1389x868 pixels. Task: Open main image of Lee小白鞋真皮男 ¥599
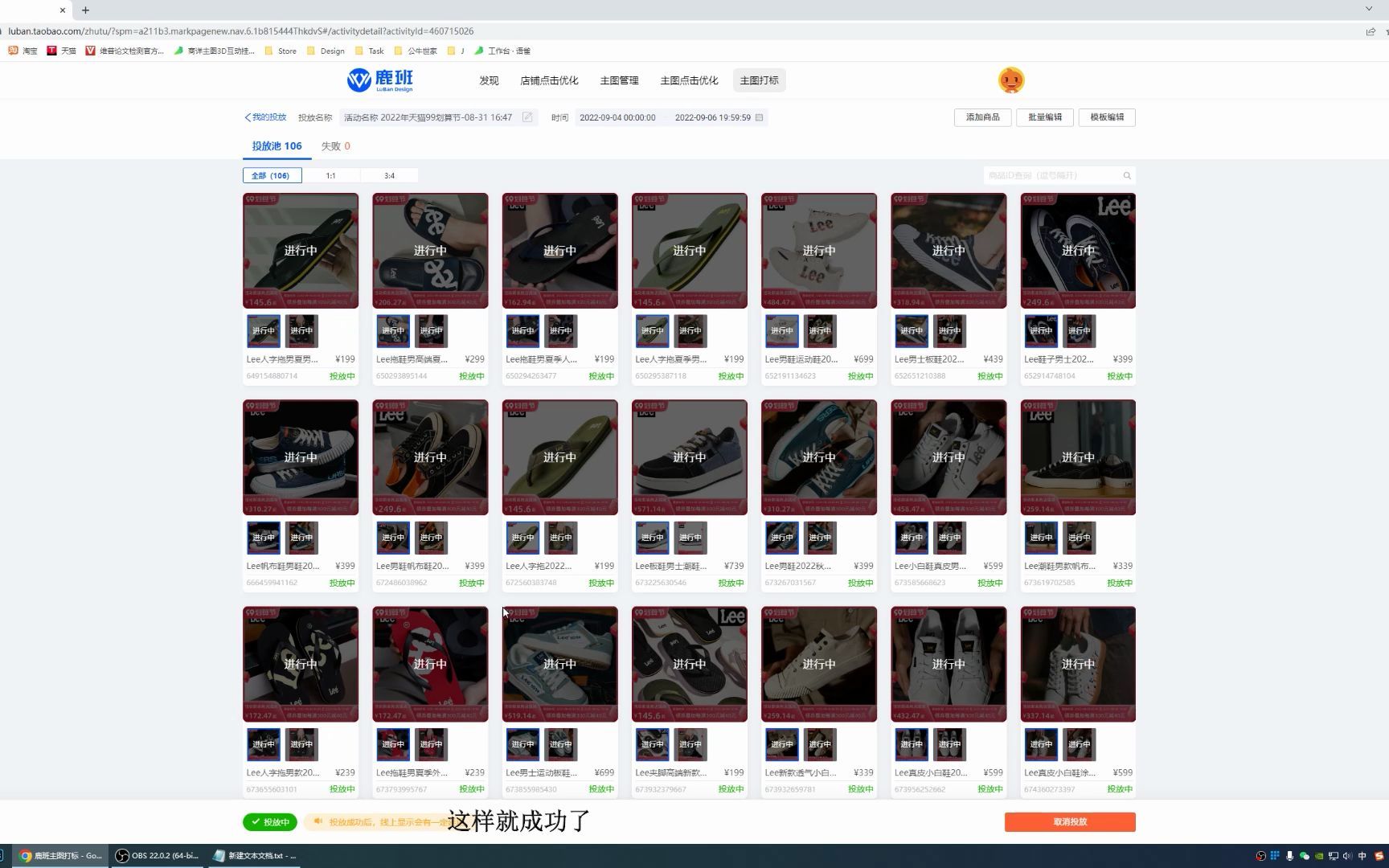click(x=949, y=457)
